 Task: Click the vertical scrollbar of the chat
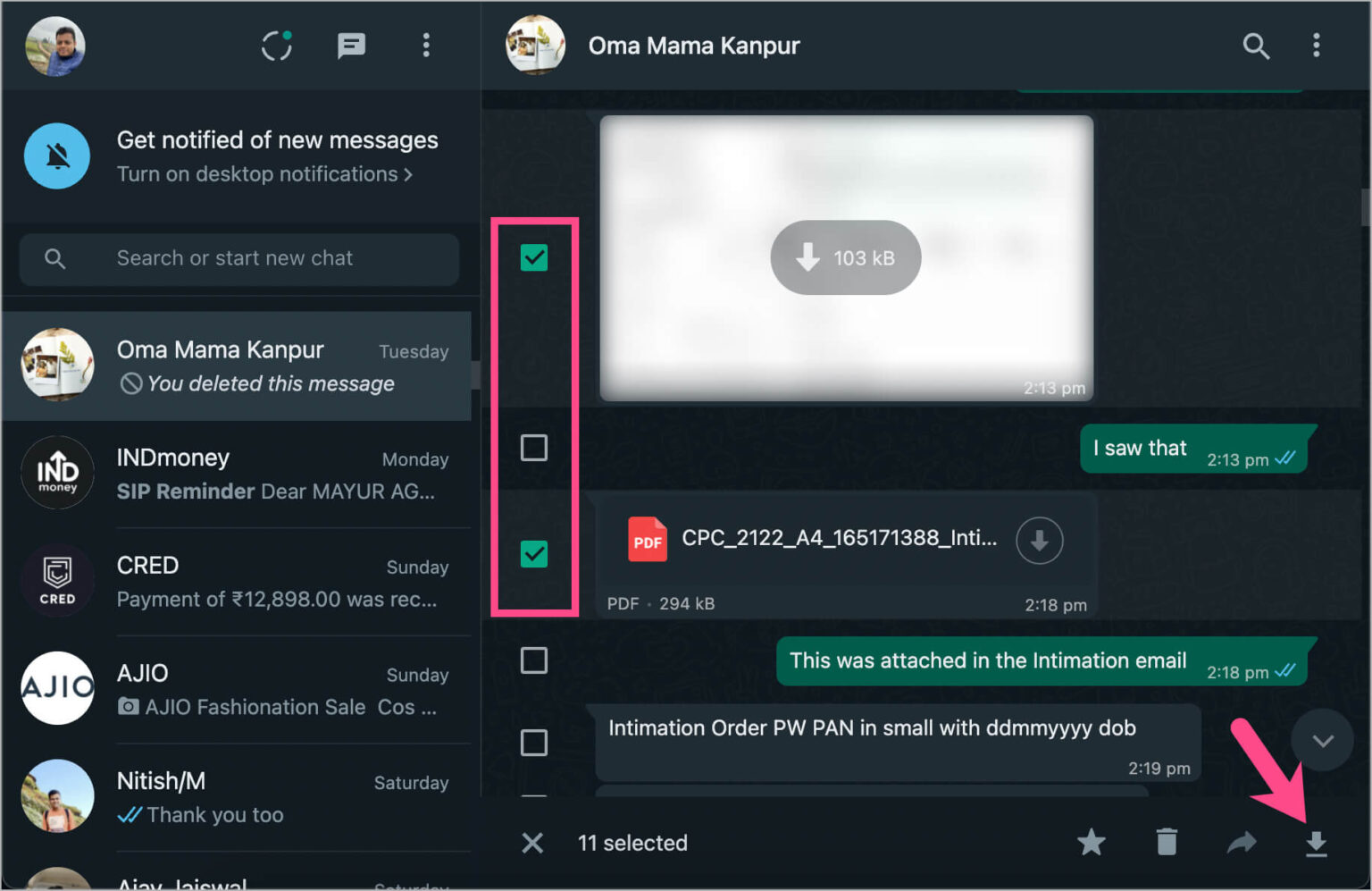(x=1365, y=207)
